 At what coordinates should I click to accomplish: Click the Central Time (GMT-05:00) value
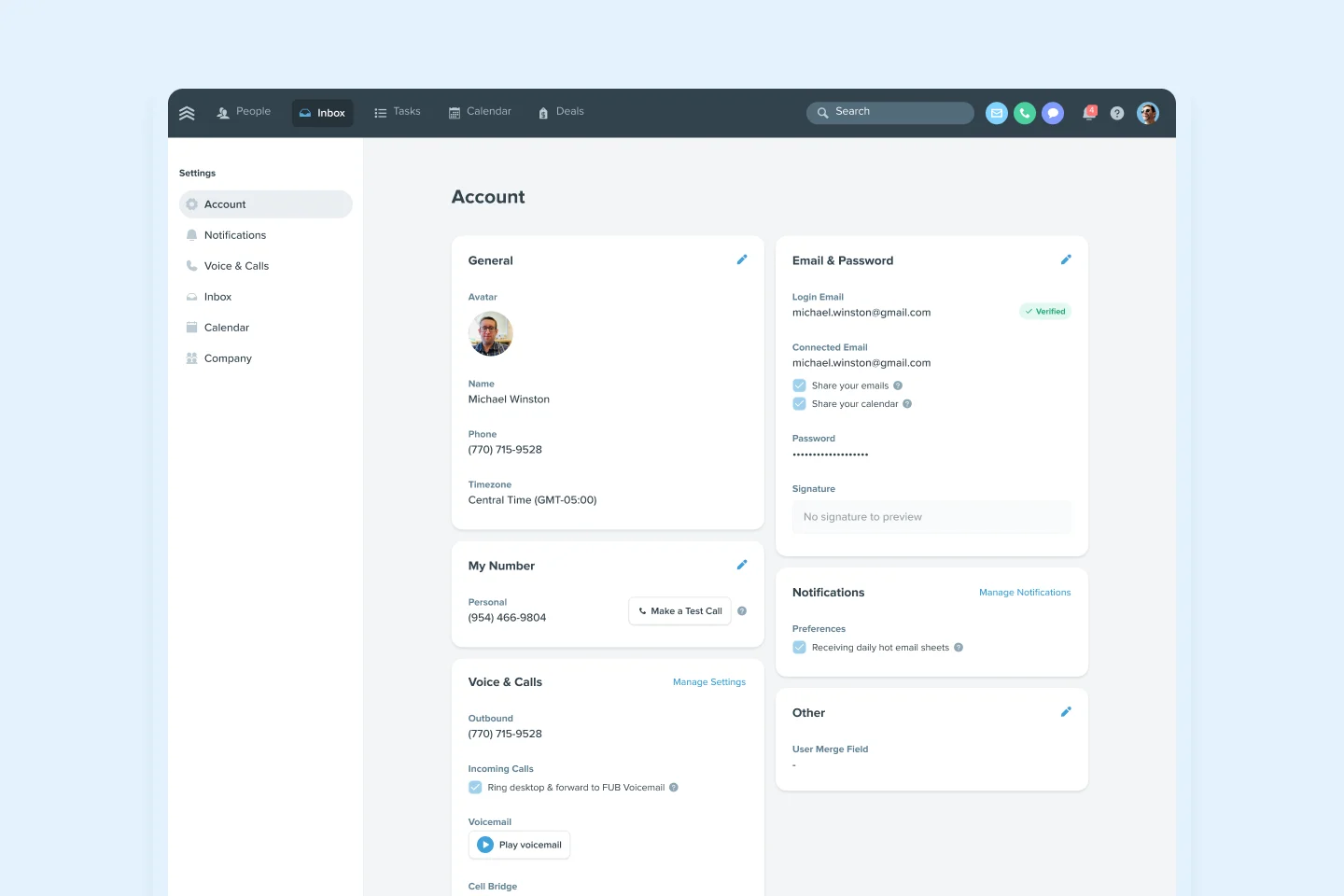[532, 500]
